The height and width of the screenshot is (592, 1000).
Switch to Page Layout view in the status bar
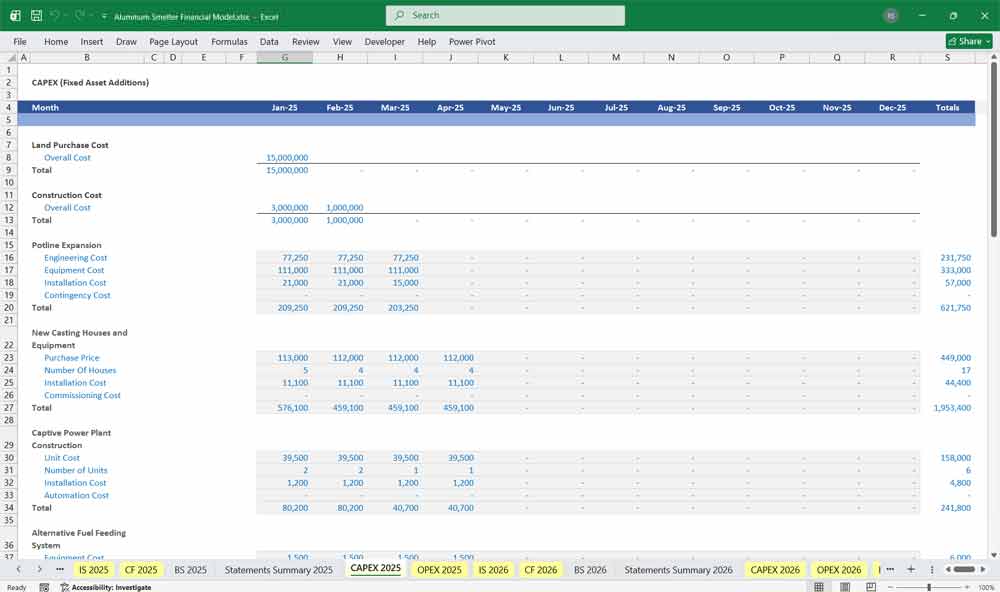843,585
